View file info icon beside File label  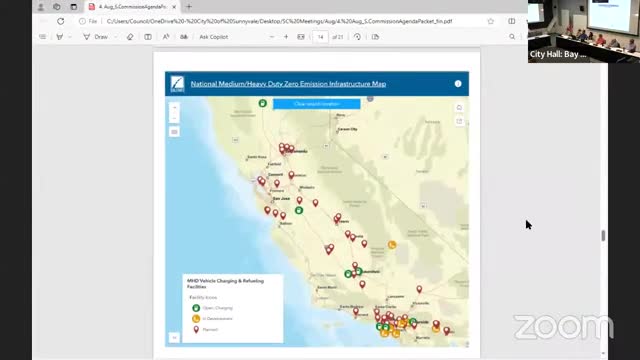[82, 21]
